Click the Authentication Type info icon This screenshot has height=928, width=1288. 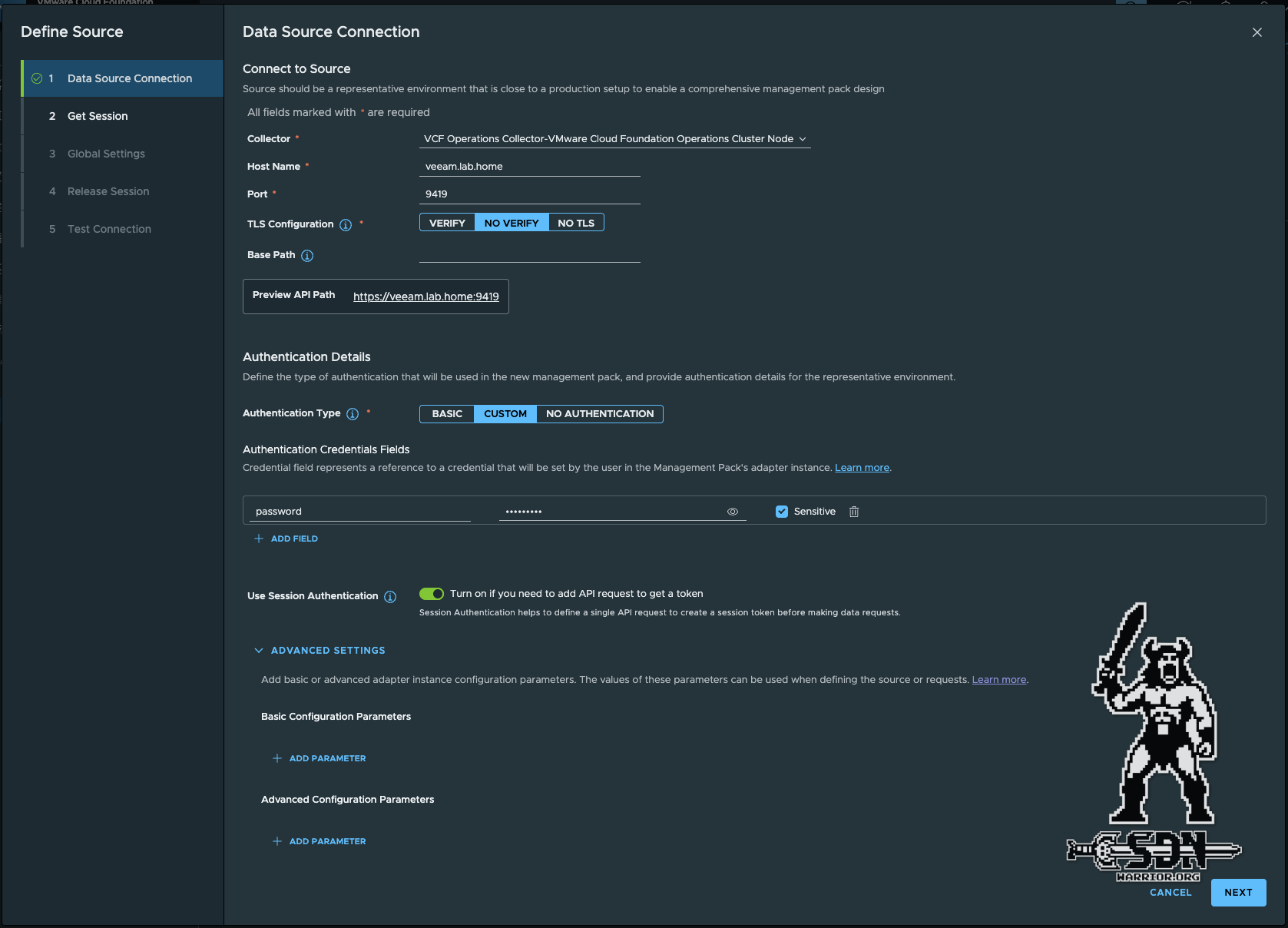point(353,414)
